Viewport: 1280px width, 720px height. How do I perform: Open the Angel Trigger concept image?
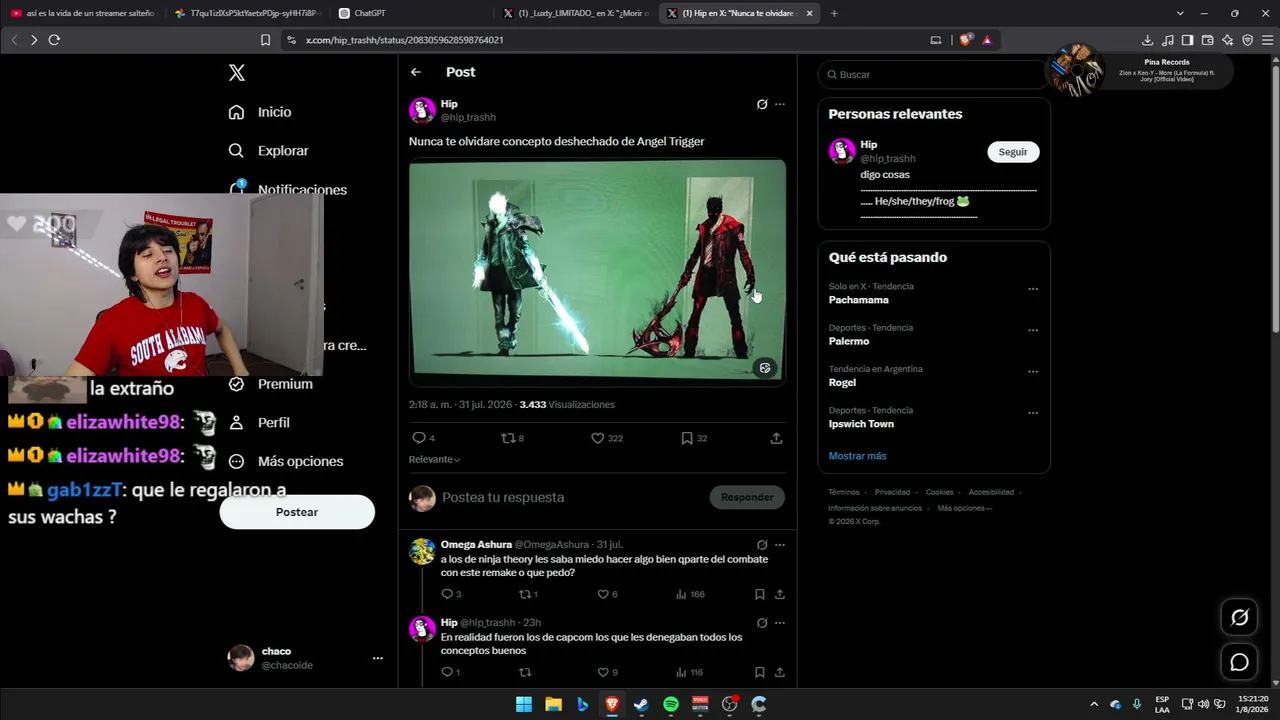(597, 270)
